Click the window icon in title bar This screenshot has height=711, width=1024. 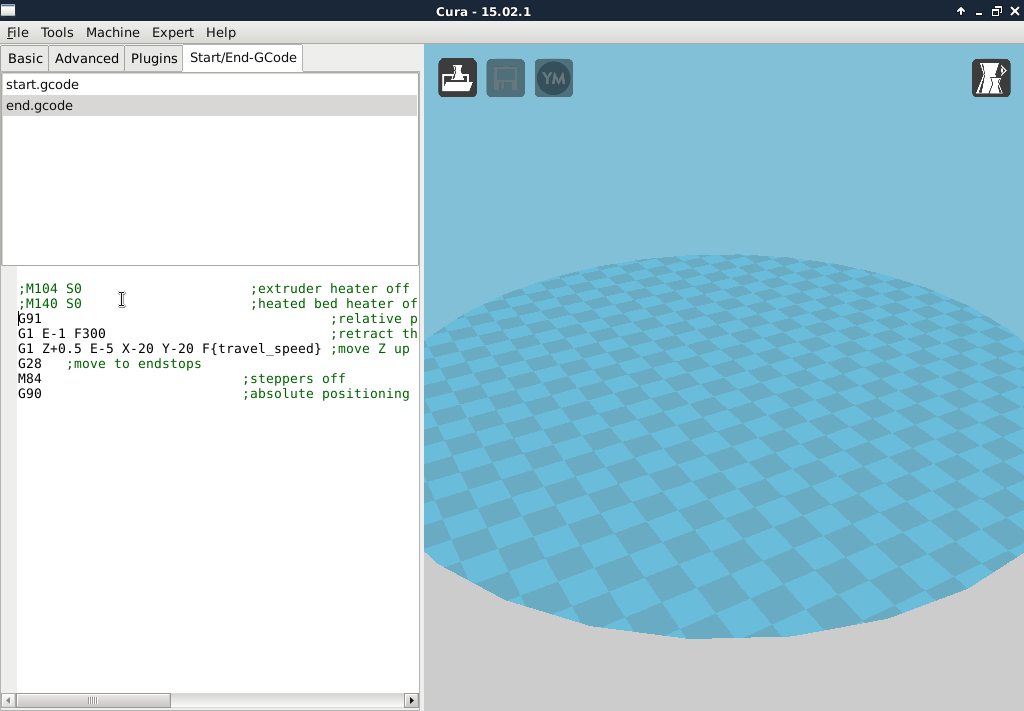tap(8, 11)
